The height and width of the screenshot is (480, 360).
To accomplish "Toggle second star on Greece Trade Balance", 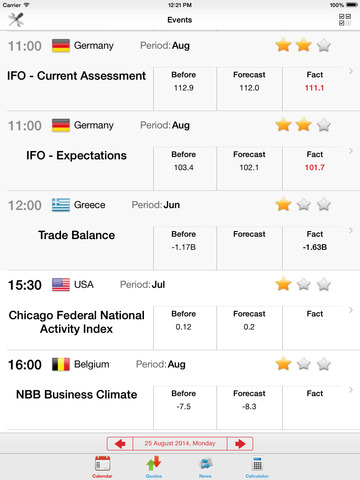I will pyautogui.click(x=304, y=205).
